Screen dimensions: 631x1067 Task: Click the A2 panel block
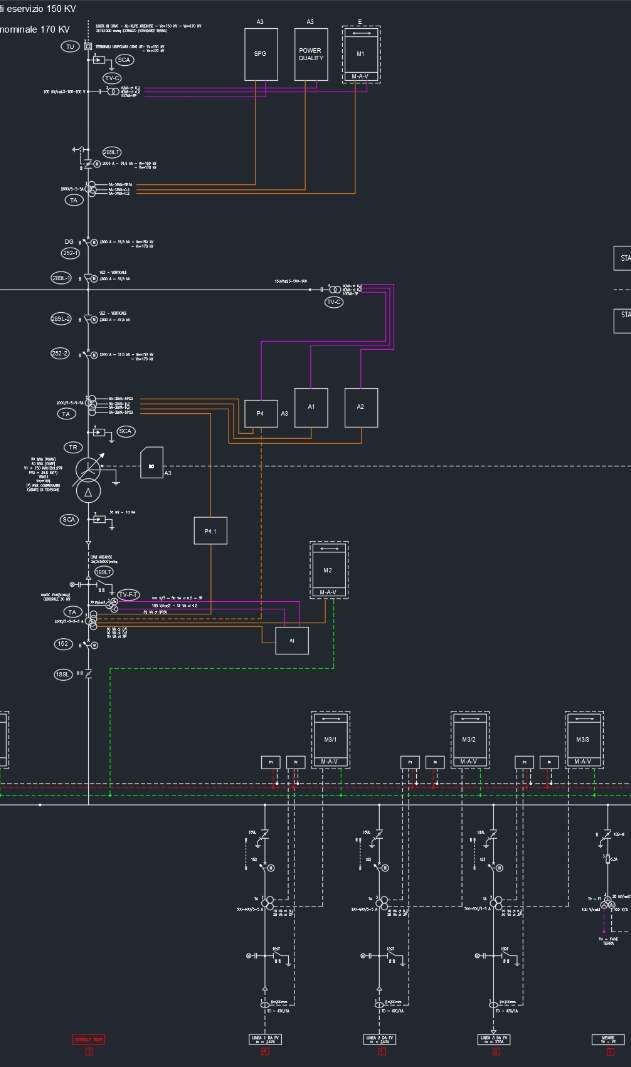point(361,408)
